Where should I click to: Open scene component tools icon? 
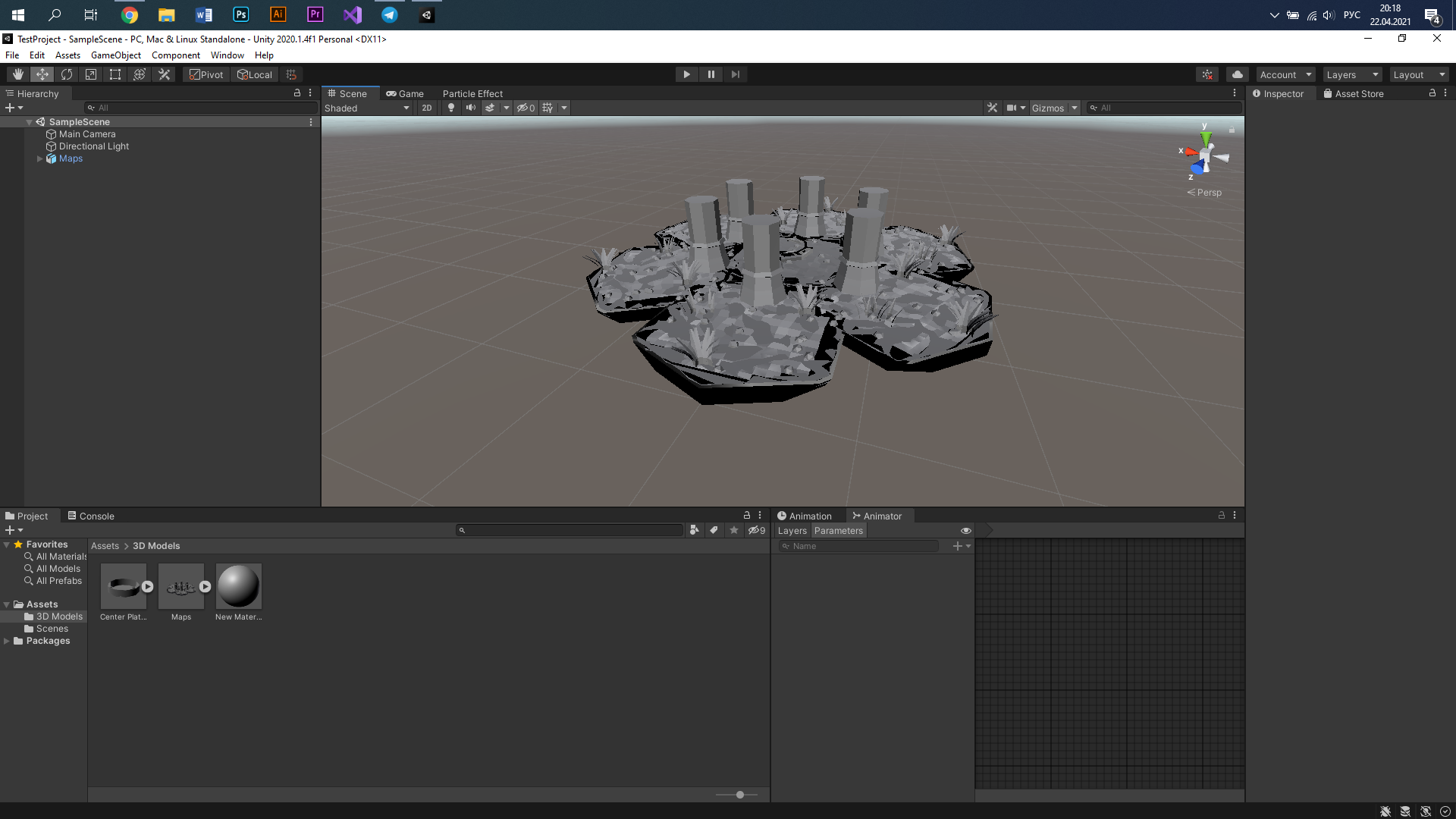992,108
